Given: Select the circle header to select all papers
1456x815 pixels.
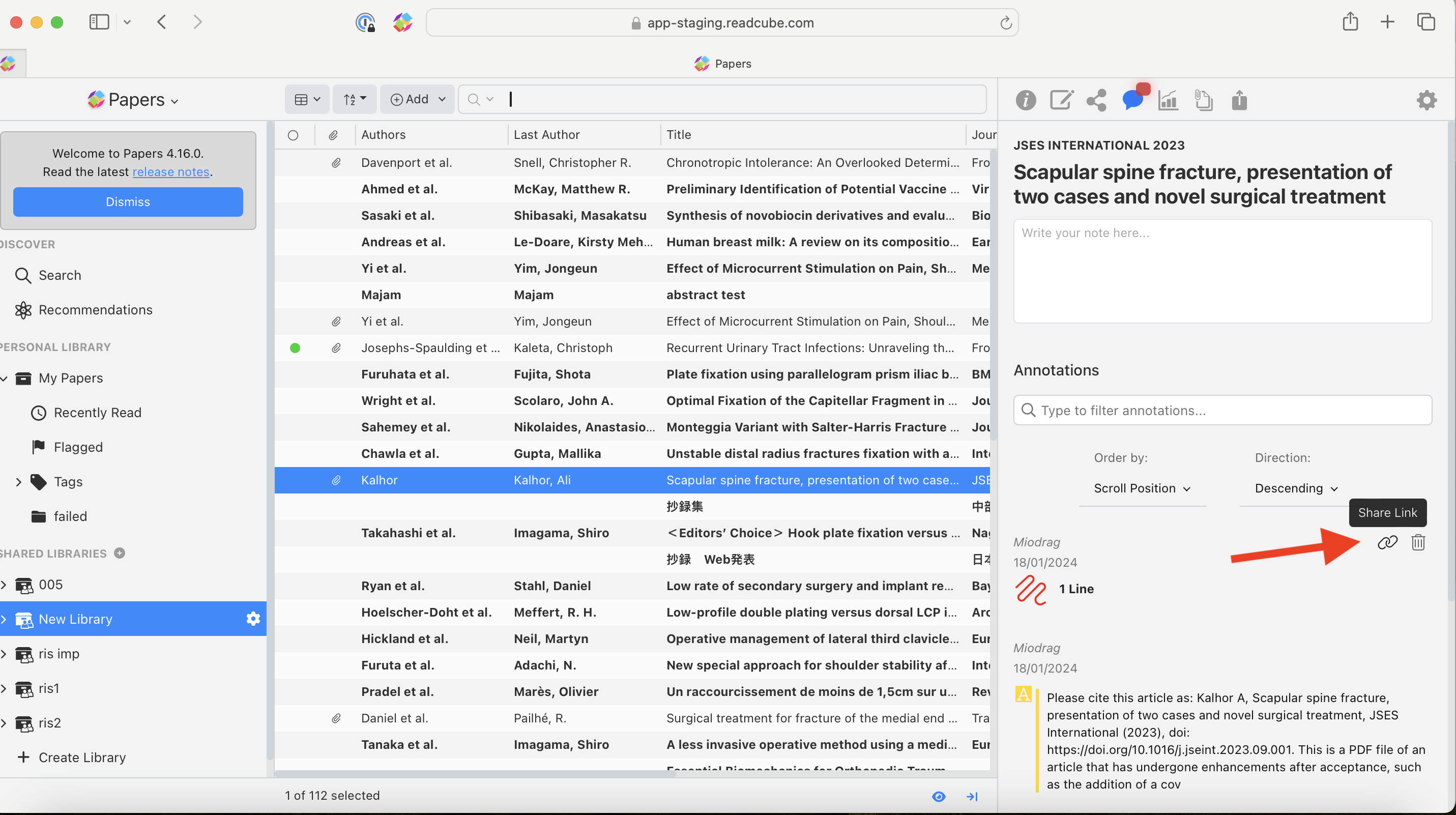Looking at the screenshot, I should [x=294, y=134].
